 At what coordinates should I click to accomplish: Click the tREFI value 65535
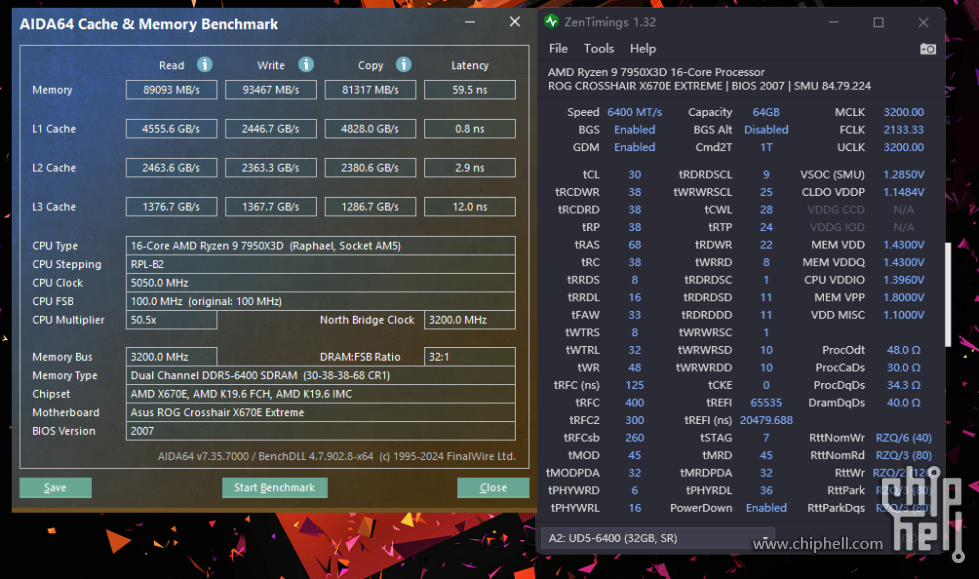[x=766, y=403]
